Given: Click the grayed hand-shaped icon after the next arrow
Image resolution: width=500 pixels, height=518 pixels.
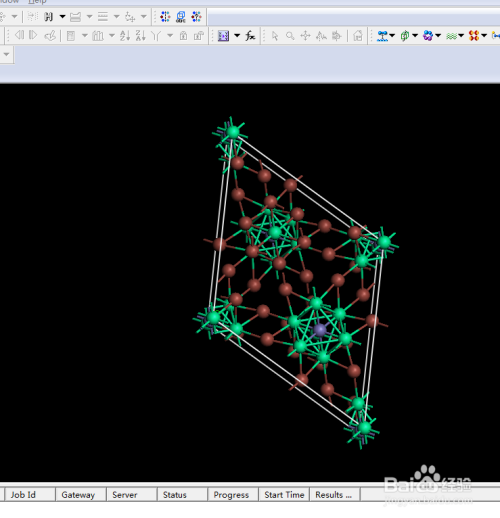Looking at the screenshot, I should [50, 36].
